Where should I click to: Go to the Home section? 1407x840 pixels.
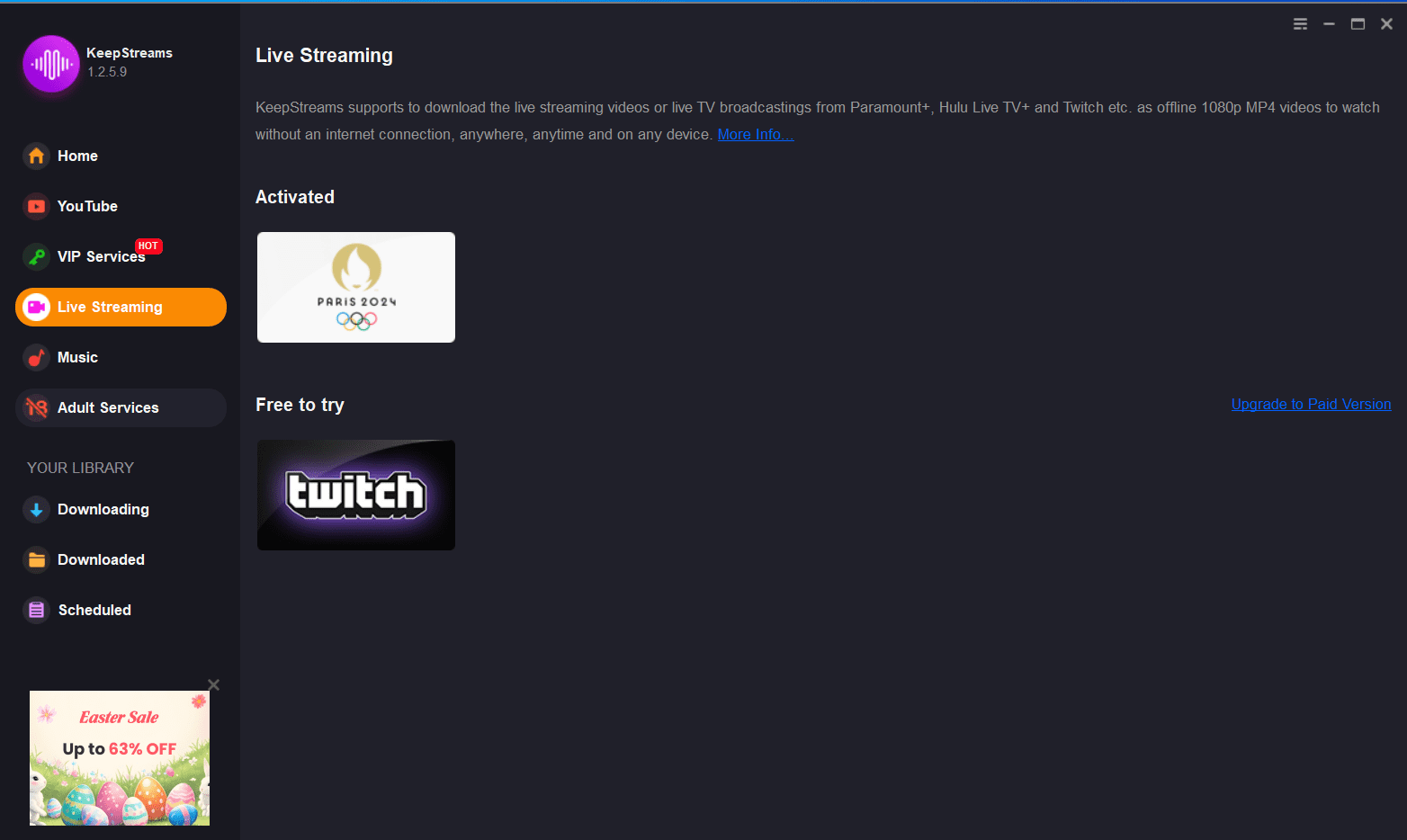(x=121, y=156)
